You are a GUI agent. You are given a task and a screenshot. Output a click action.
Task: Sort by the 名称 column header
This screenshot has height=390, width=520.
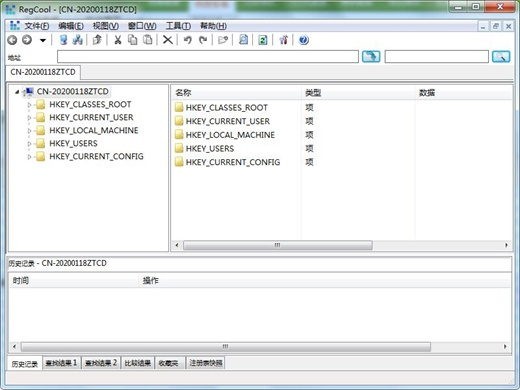(236, 93)
